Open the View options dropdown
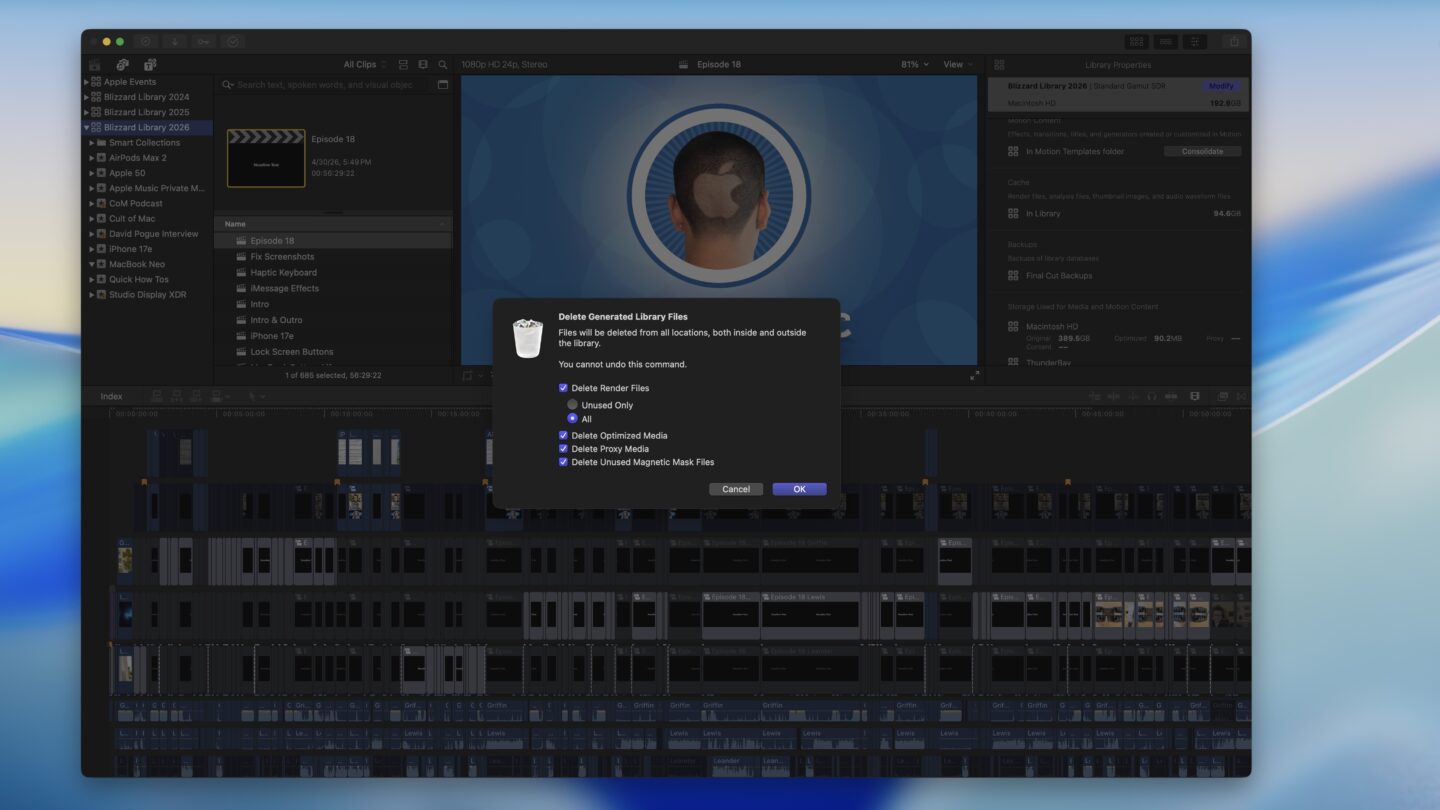 [958, 65]
